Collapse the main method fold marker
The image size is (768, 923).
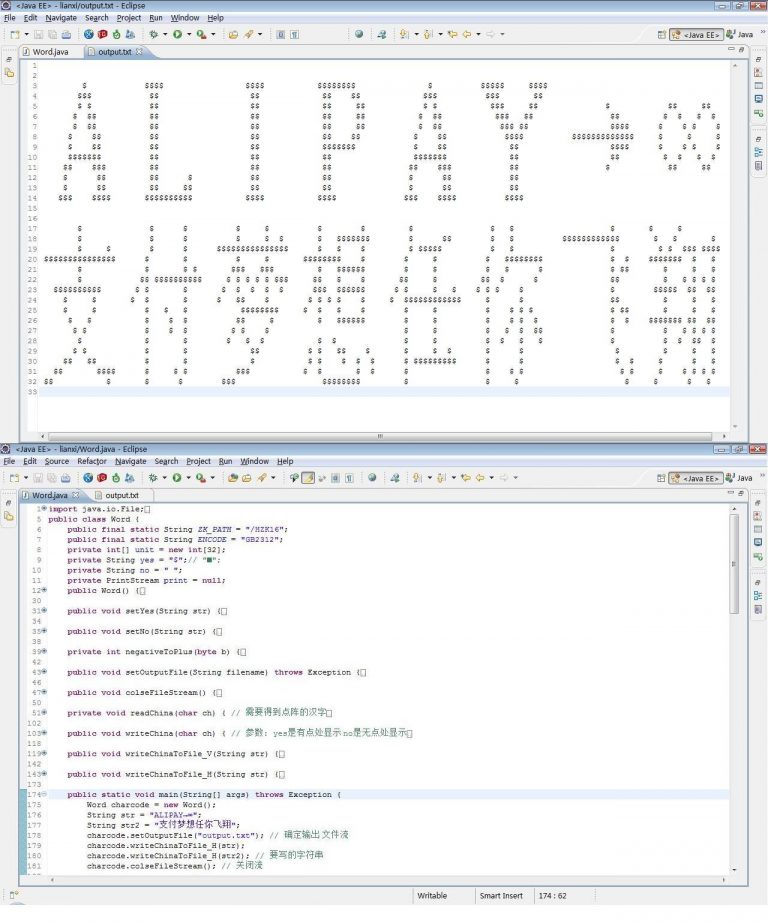(x=44, y=794)
